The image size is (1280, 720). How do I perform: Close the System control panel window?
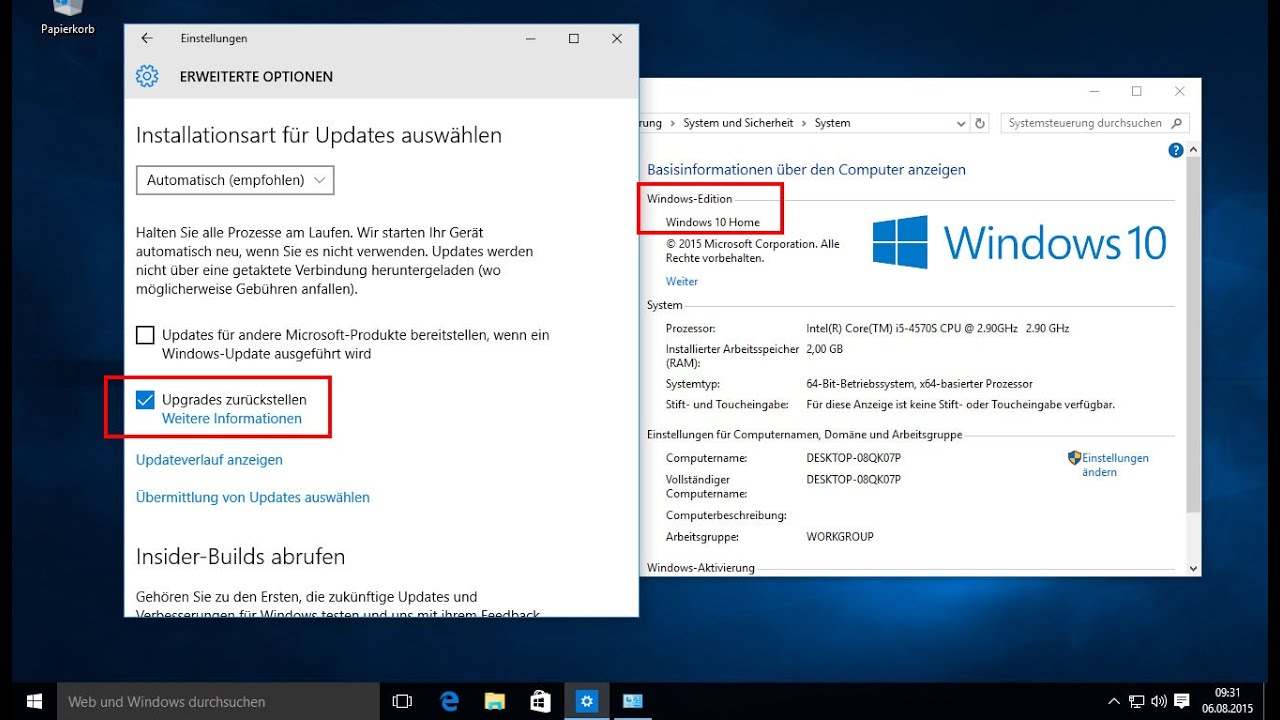(x=1180, y=91)
